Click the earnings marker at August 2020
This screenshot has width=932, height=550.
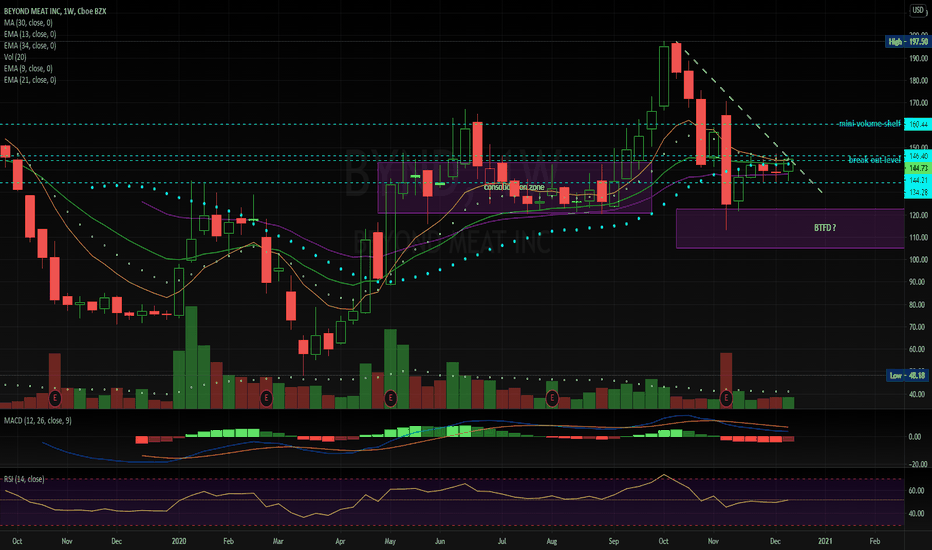[552, 398]
